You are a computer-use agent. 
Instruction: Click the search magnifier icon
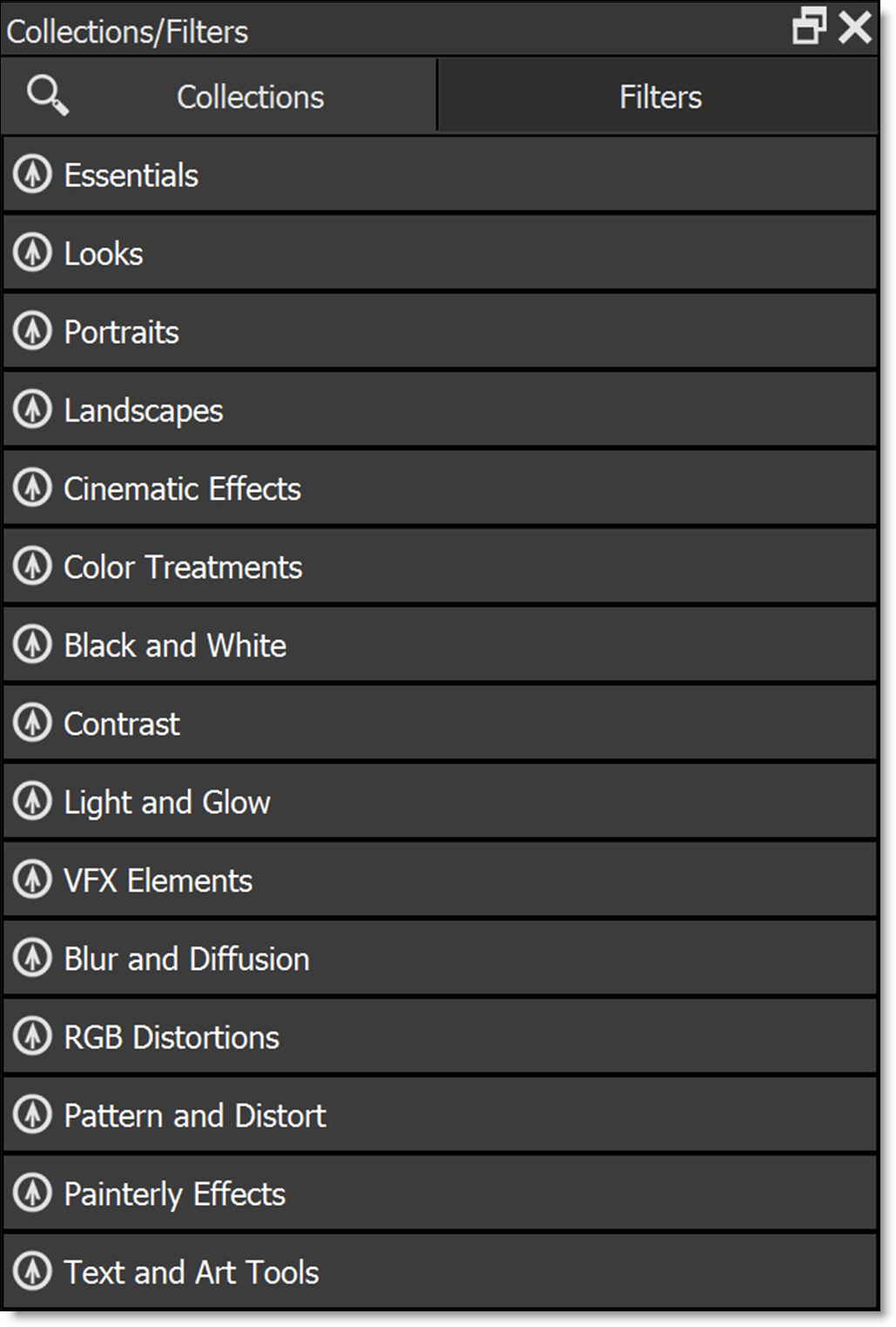click(47, 96)
